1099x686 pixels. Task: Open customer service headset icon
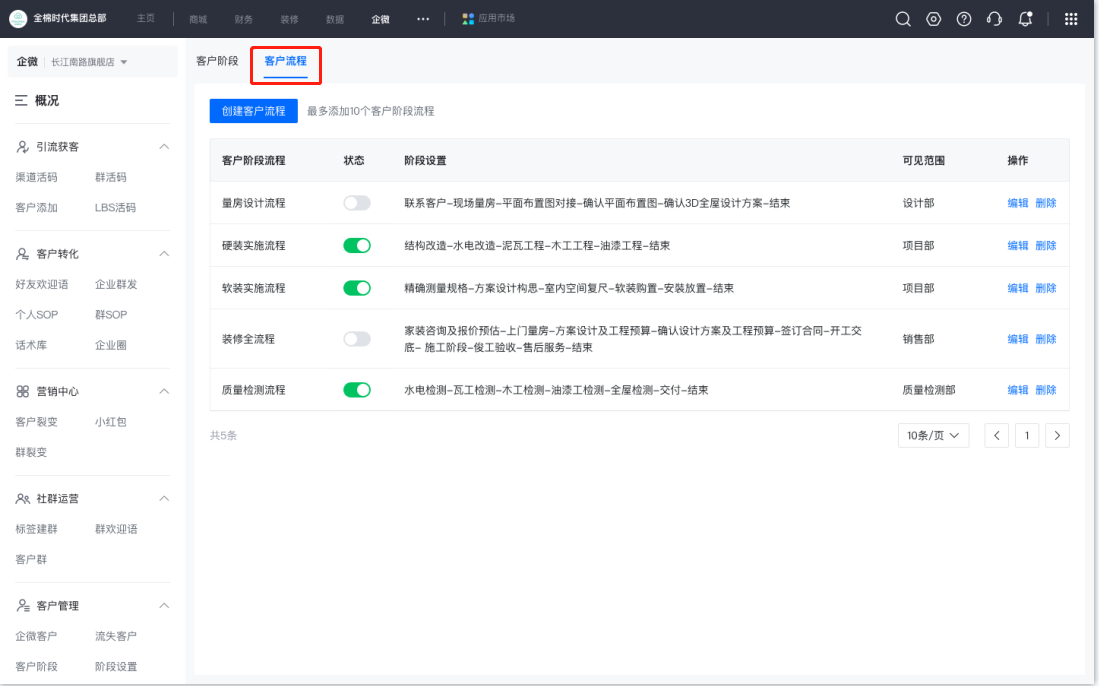[994, 19]
